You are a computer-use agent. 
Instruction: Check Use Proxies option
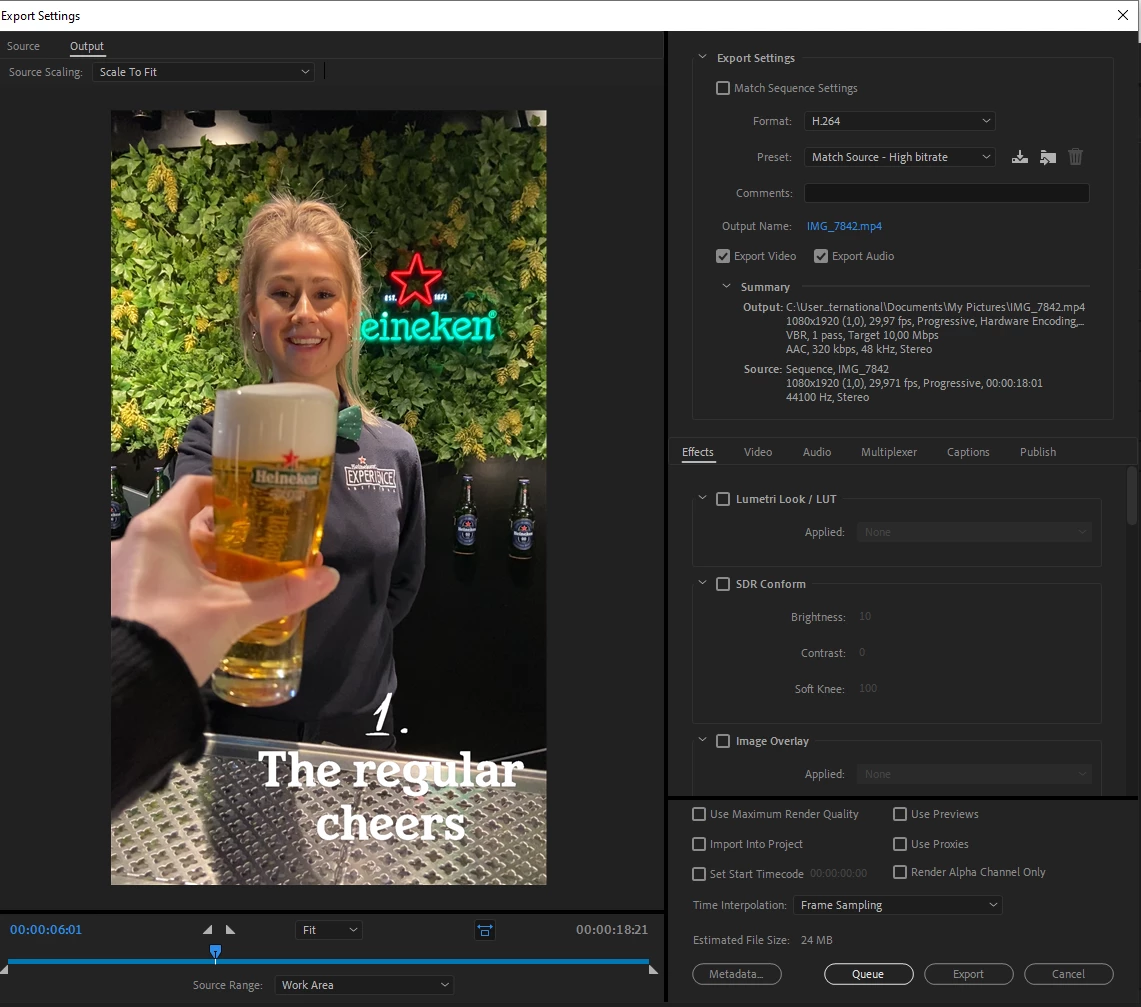(899, 844)
